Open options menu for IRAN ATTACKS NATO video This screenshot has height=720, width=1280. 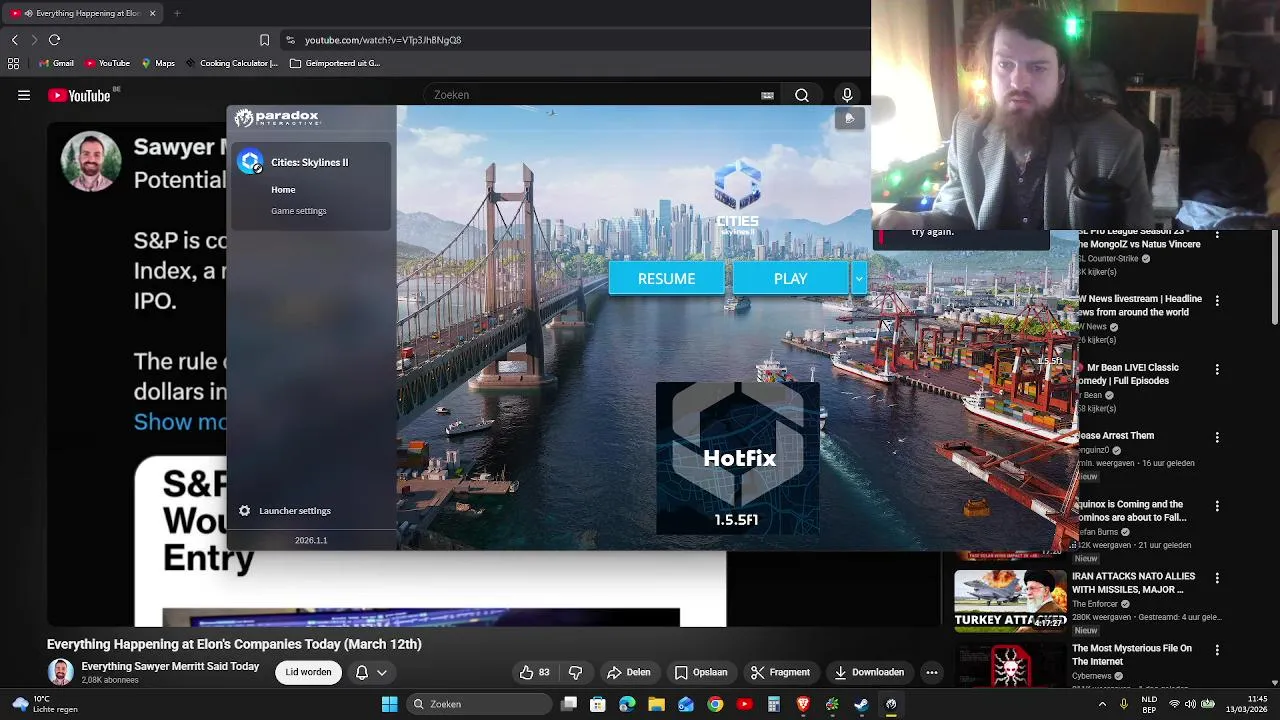tap(1217, 578)
